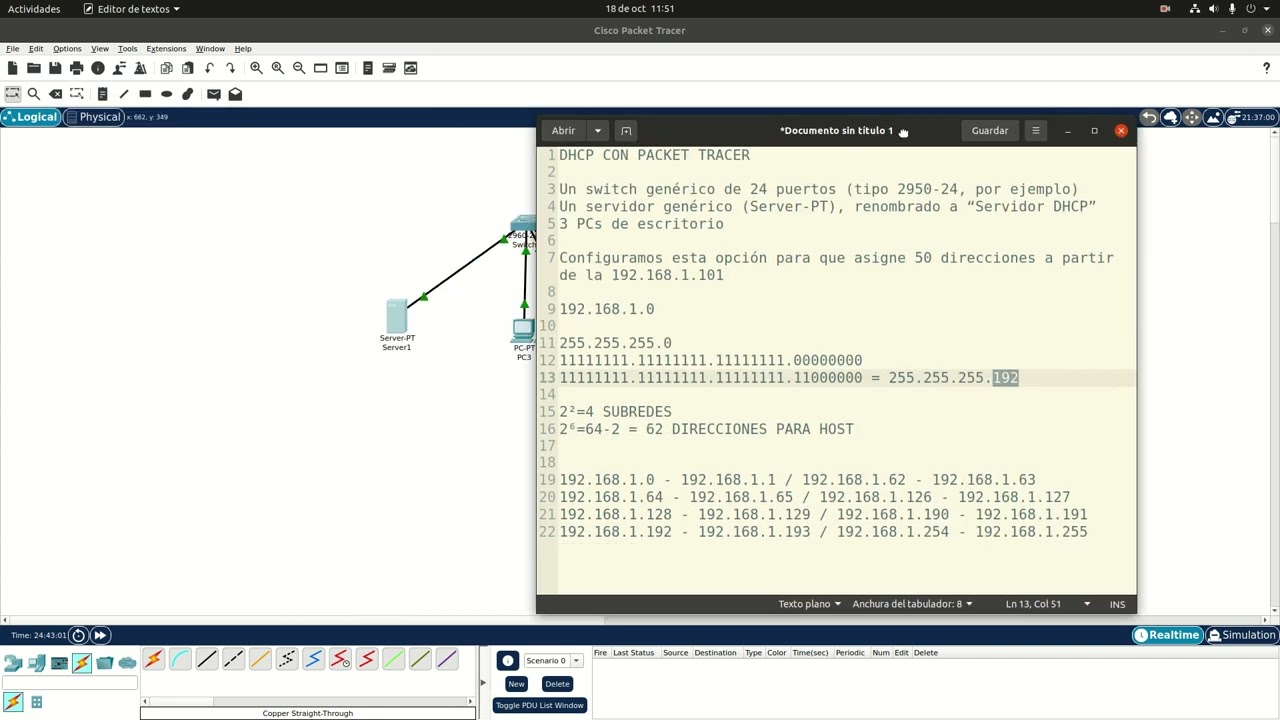The height and width of the screenshot is (720, 1280).
Task: Click the Abrir button in text editor
Action: [x=563, y=131]
